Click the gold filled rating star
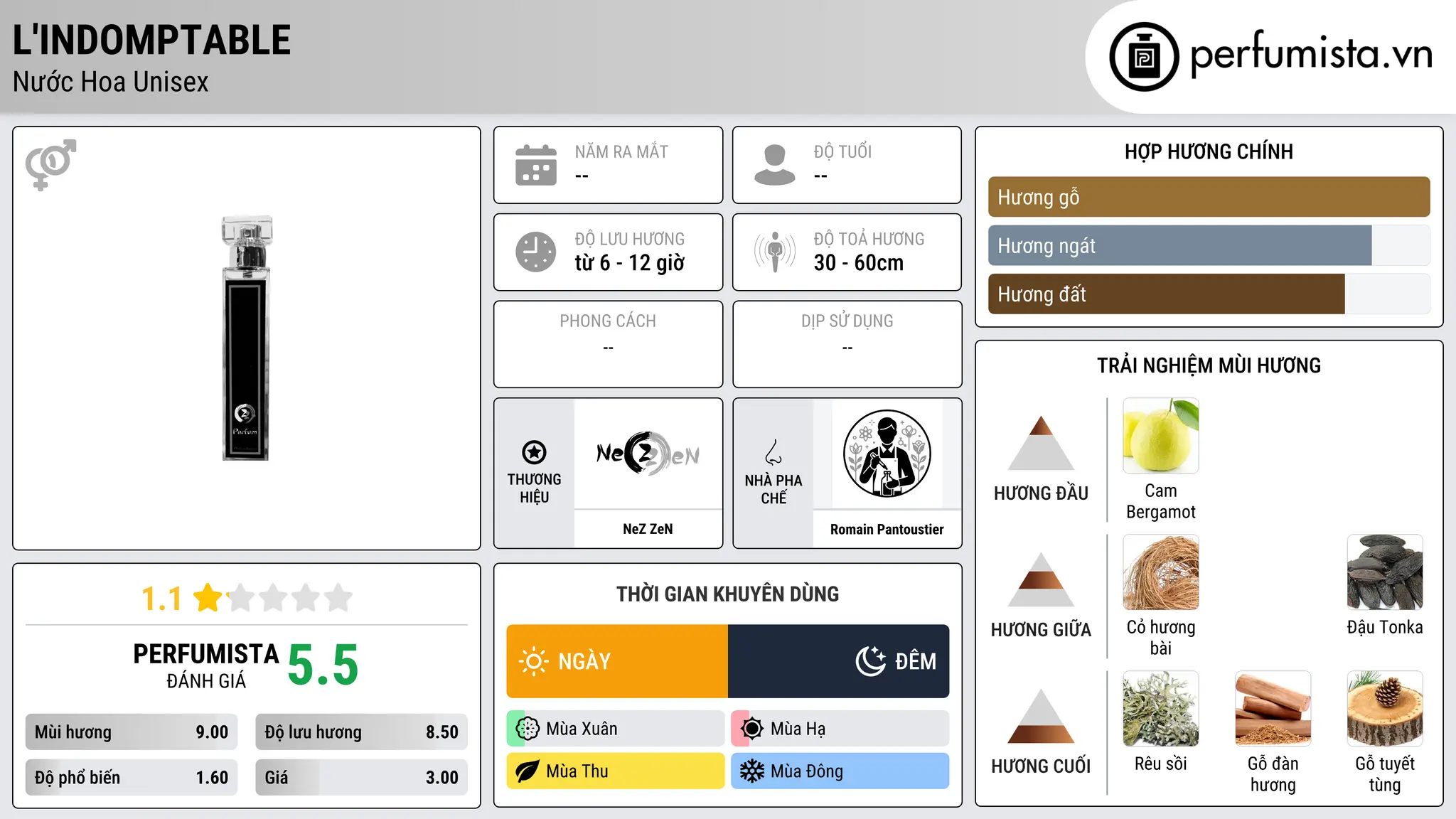1456x819 pixels. [208, 597]
